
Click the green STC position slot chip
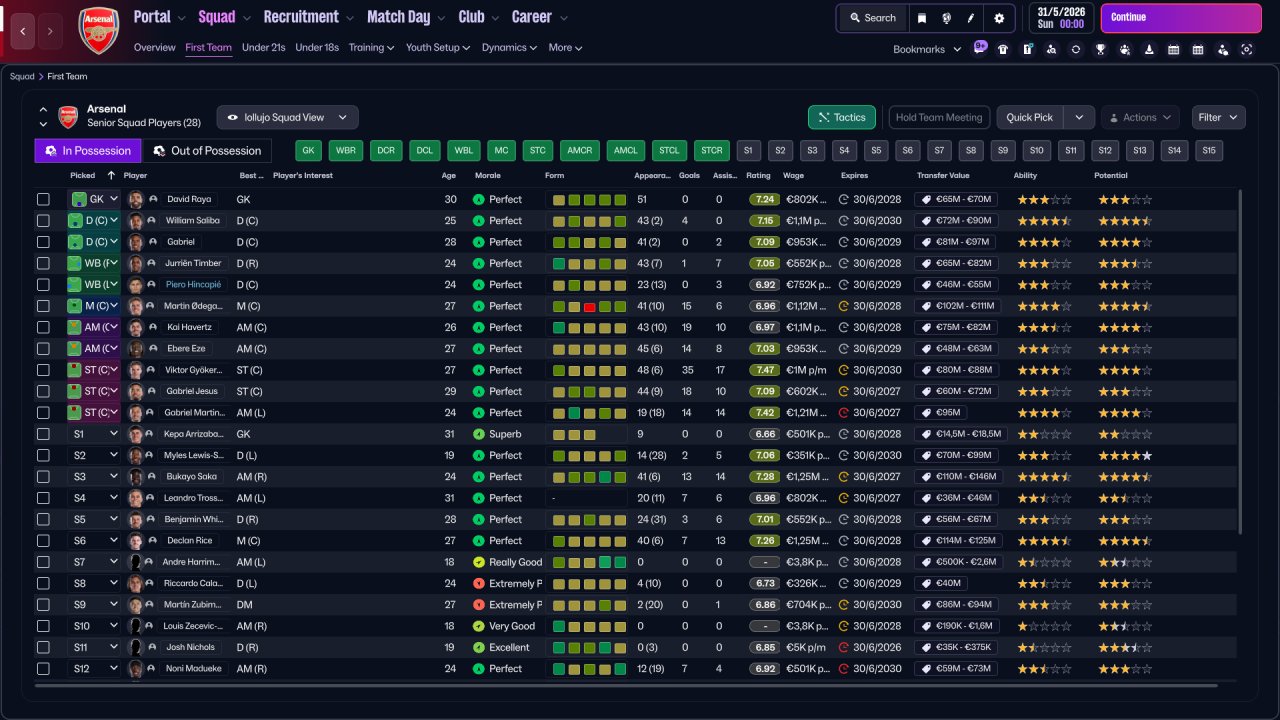(537, 151)
